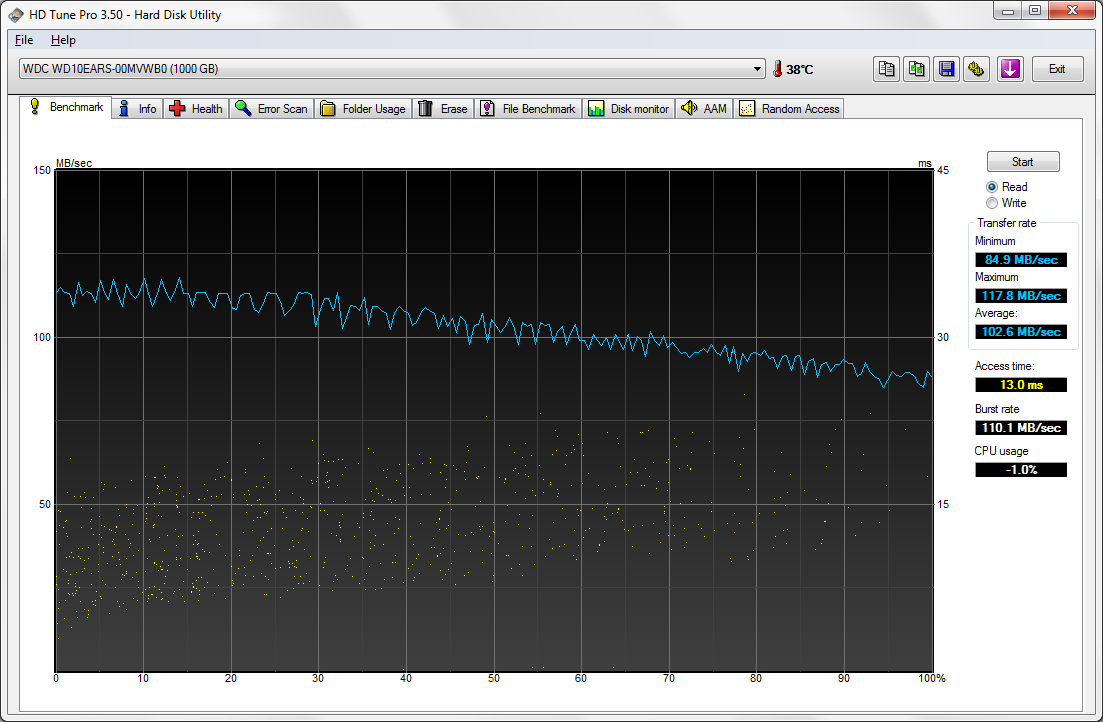This screenshot has width=1103, height=722.
Task: Click the HD Tune title bar app icon
Action: pos(16,14)
